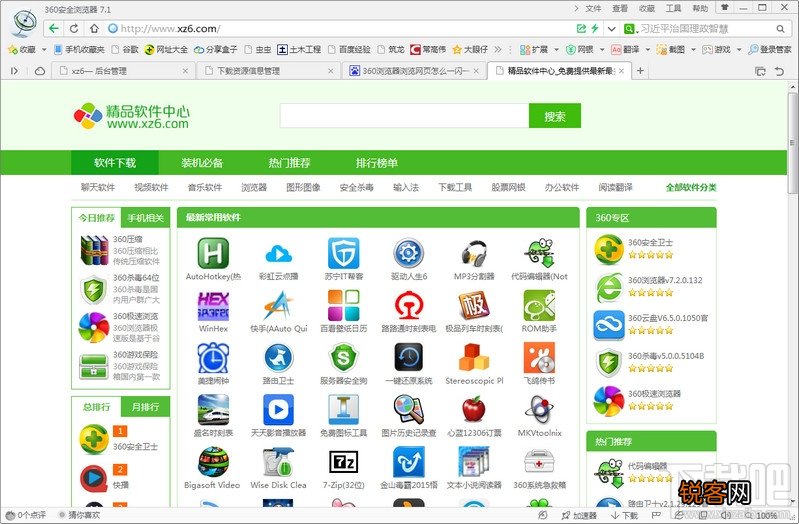799x524 pixels.
Task: Select the 装机必备 navigation tab
Action: click(202, 163)
